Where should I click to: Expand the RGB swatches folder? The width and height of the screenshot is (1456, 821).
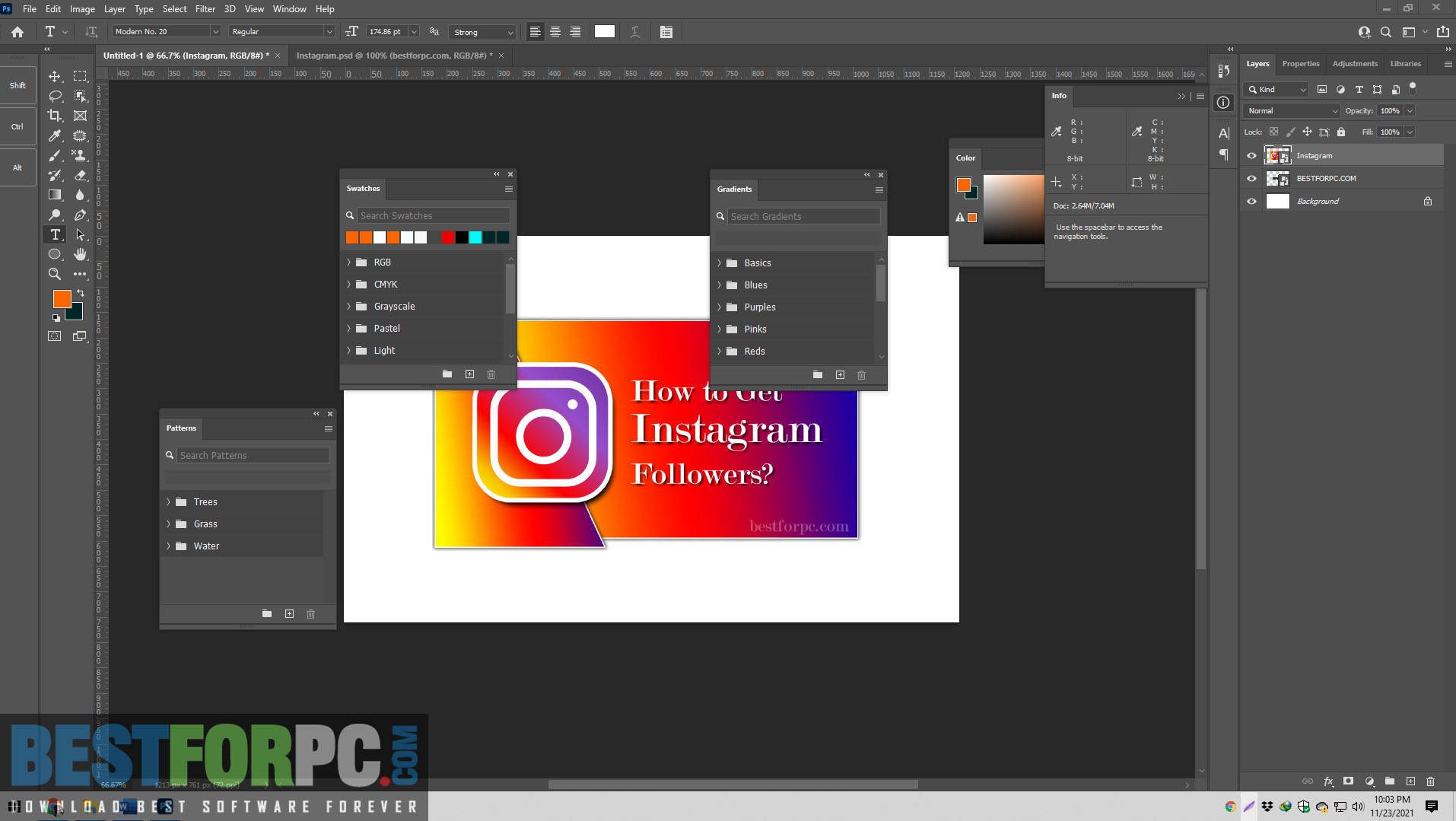[x=349, y=262]
